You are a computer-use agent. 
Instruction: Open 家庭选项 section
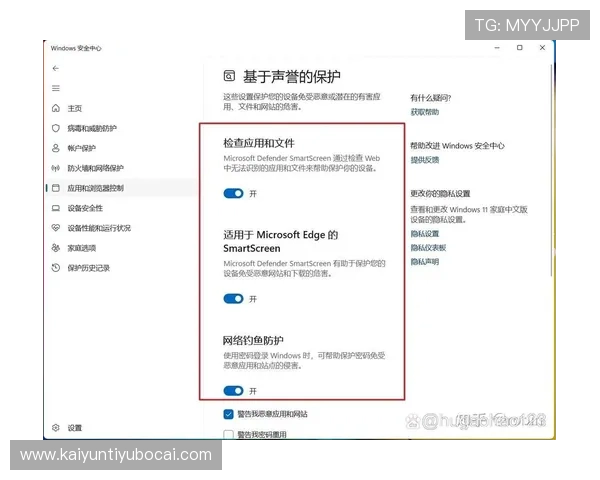tap(82, 248)
